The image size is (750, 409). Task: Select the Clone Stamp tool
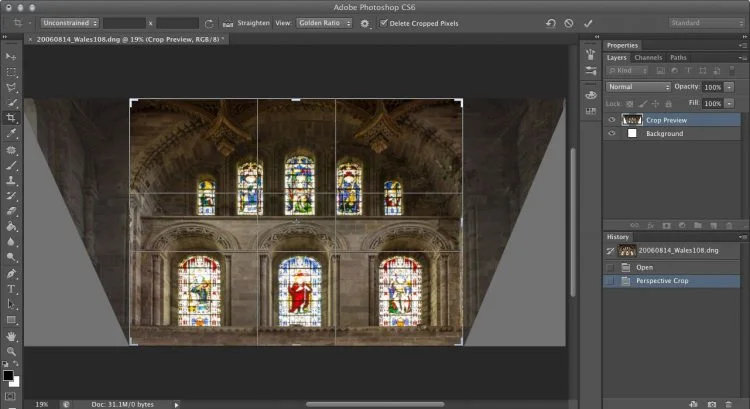[x=11, y=180]
